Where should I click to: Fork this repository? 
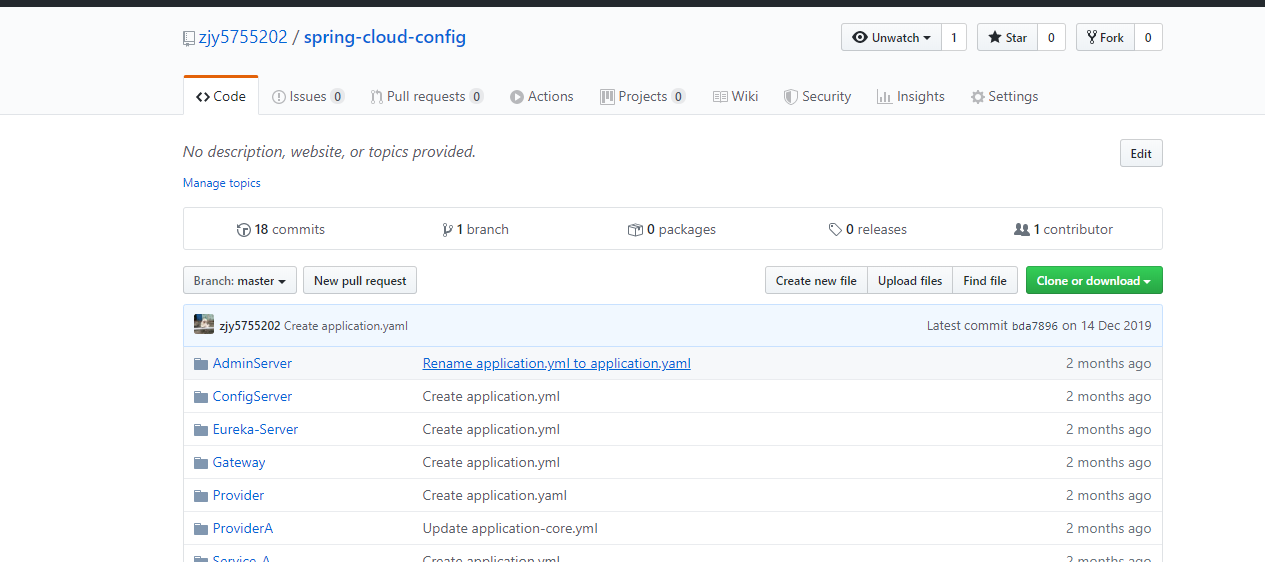(x=1105, y=38)
